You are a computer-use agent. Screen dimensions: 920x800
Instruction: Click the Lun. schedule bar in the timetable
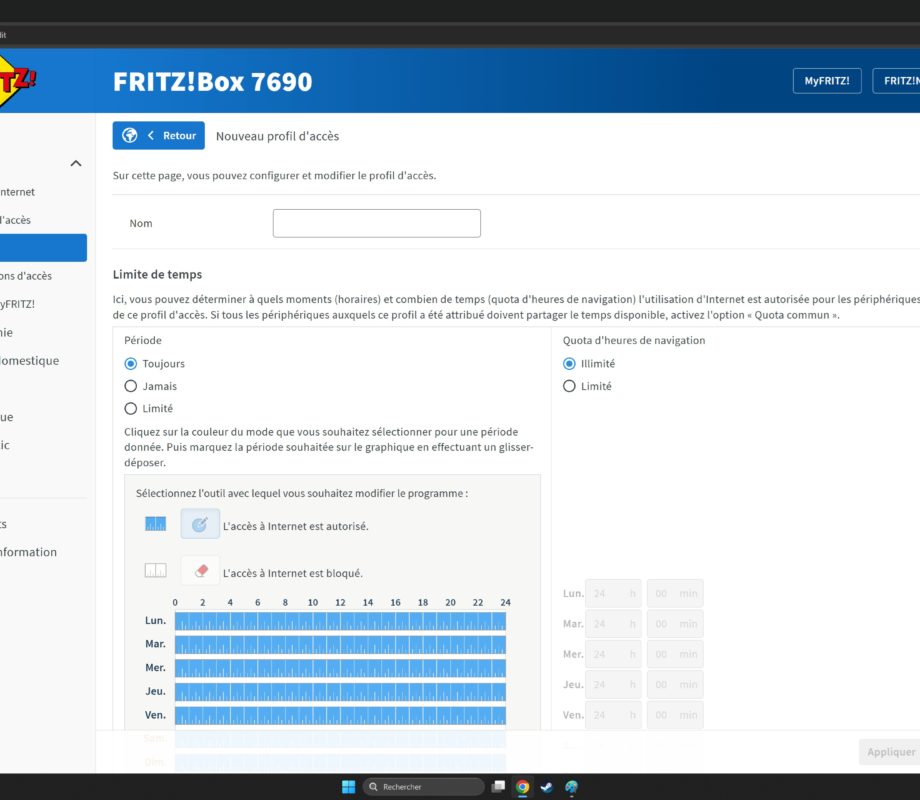340,621
